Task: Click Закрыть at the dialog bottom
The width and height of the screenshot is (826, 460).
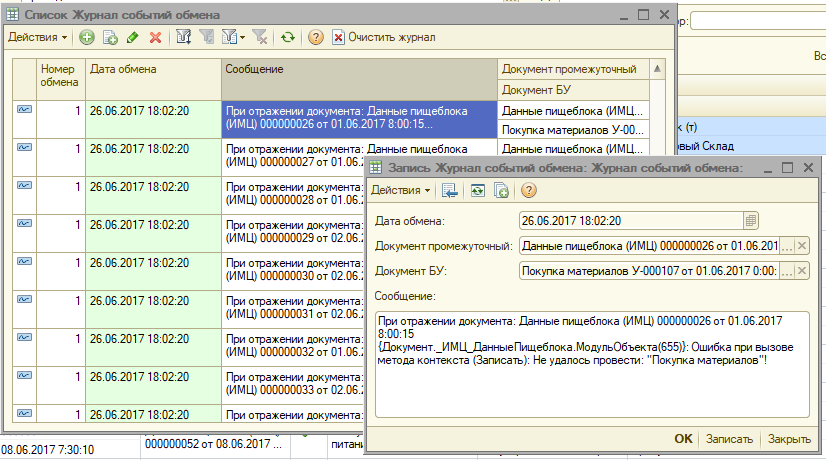Action: [789, 439]
